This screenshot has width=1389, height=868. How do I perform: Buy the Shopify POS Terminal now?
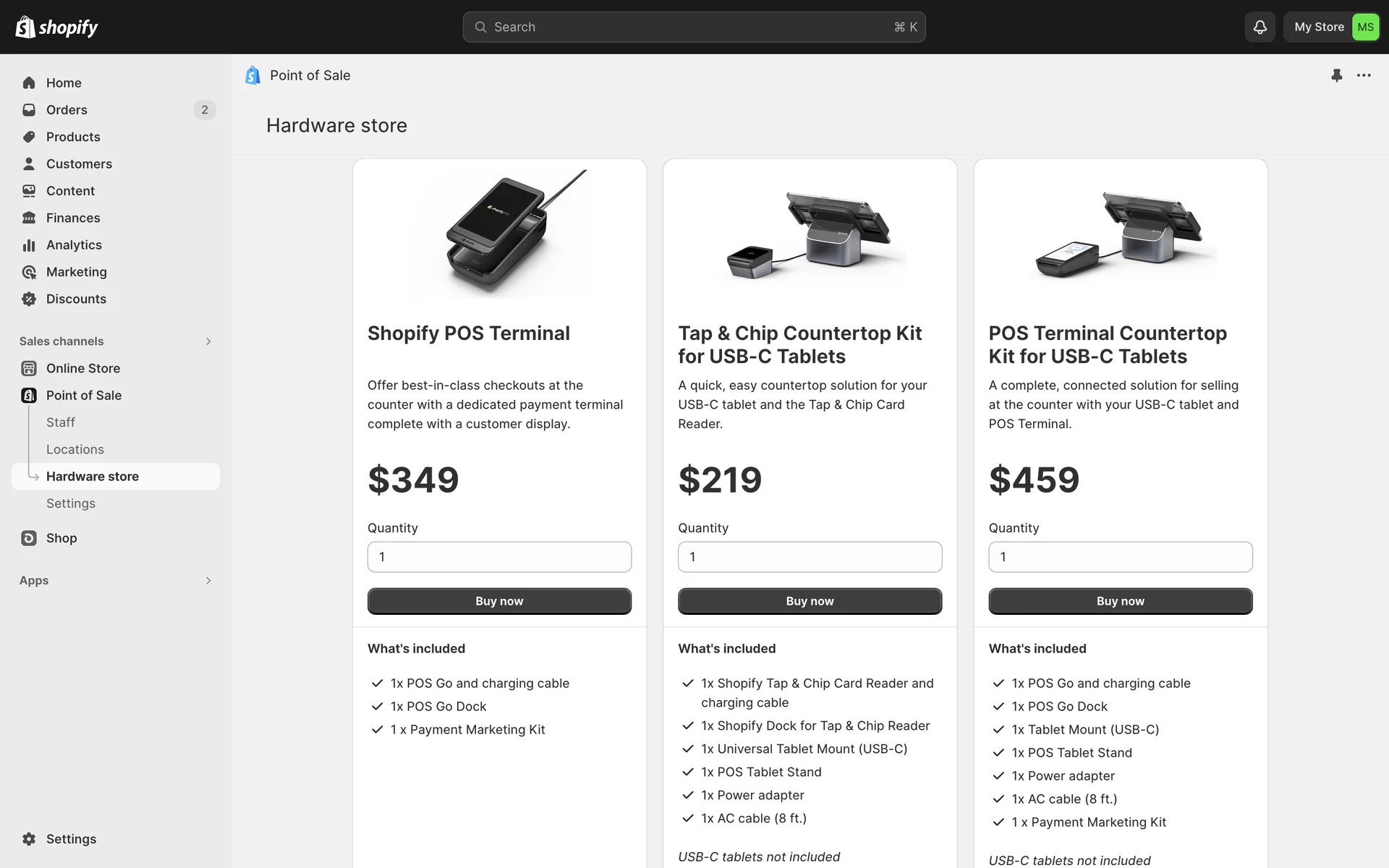click(499, 601)
